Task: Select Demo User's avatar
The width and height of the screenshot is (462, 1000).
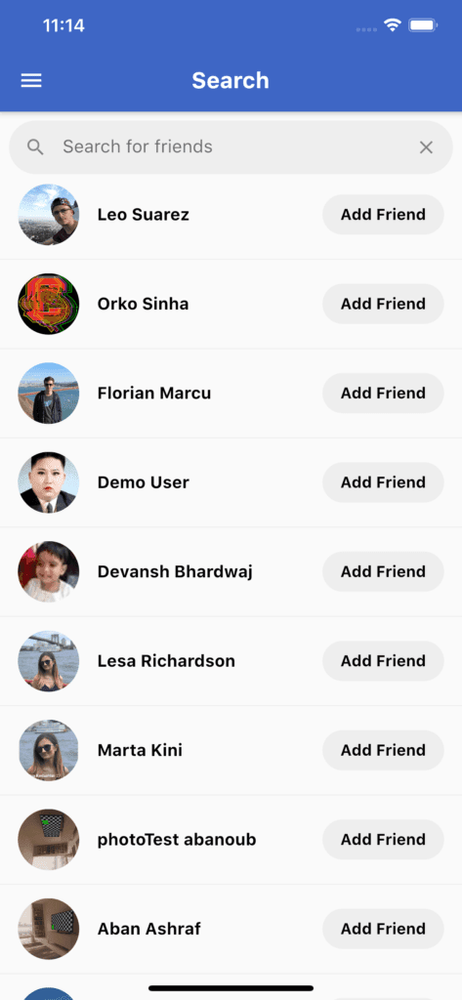Action: coord(48,482)
